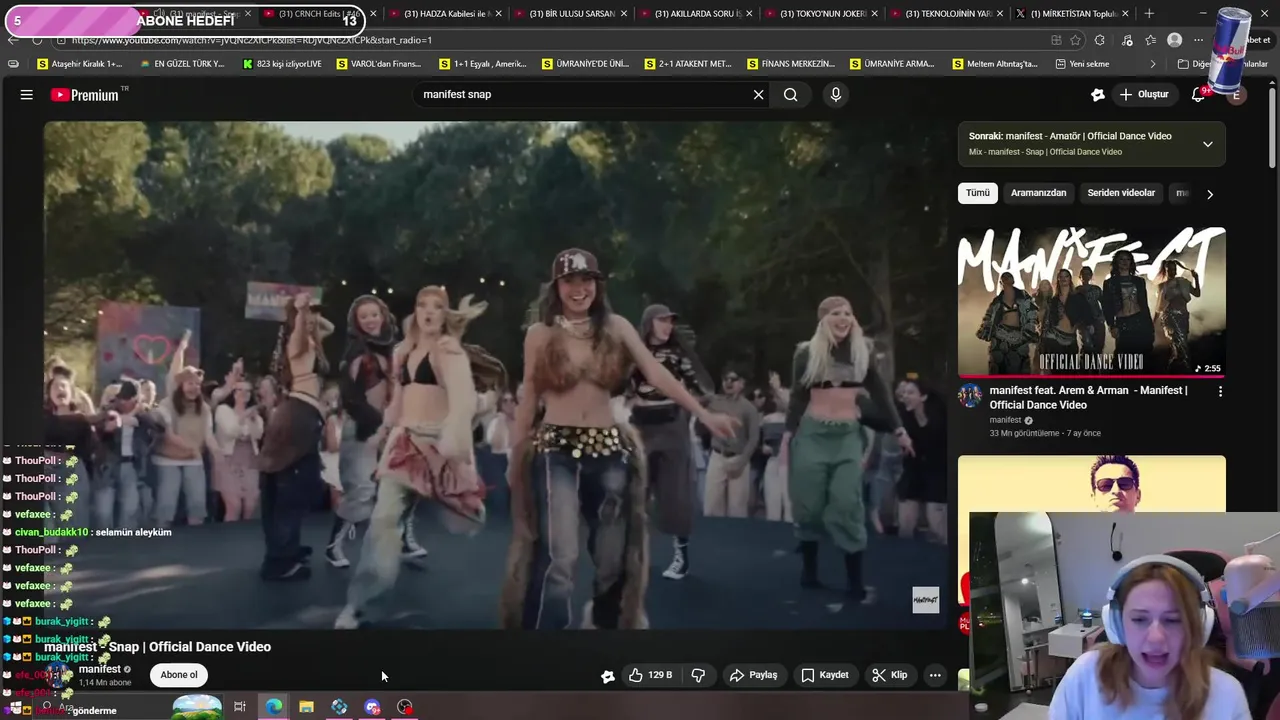
Task: Open the Manifest Official Dance Video thumbnail
Action: [1091, 301]
